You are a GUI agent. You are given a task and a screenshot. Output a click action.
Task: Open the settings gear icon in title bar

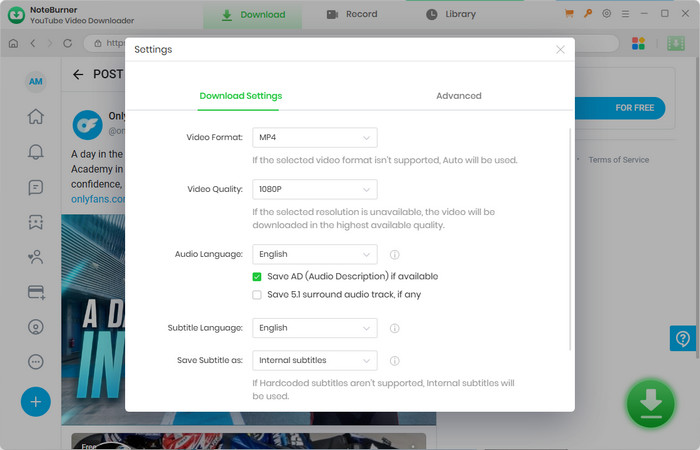606,13
